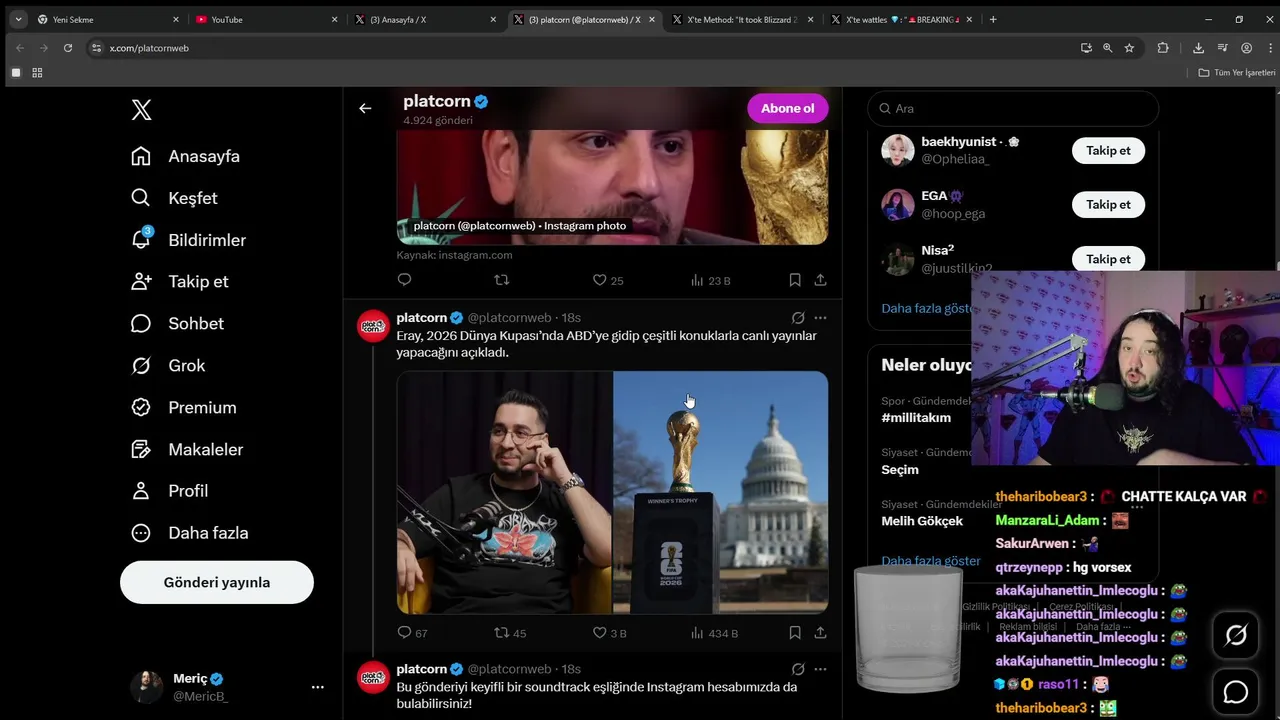Open Eray photo thumbnail in post

[x=504, y=492]
